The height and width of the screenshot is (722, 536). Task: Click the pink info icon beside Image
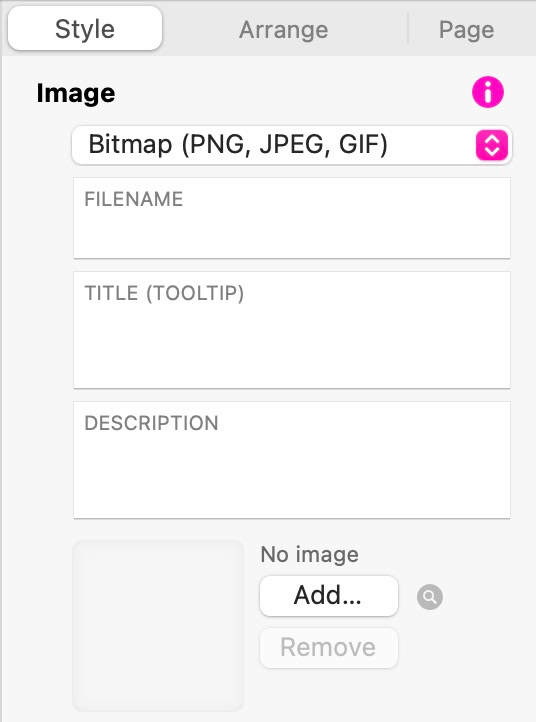click(x=488, y=92)
